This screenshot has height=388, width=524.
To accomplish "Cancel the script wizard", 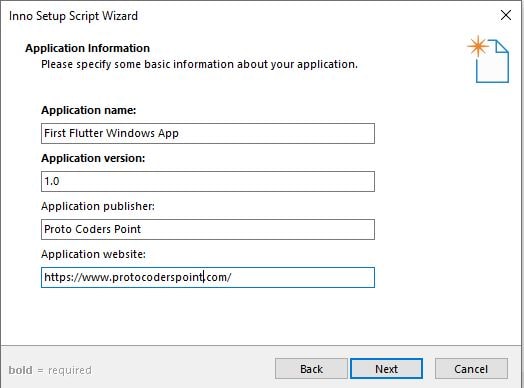I will point(471,369).
